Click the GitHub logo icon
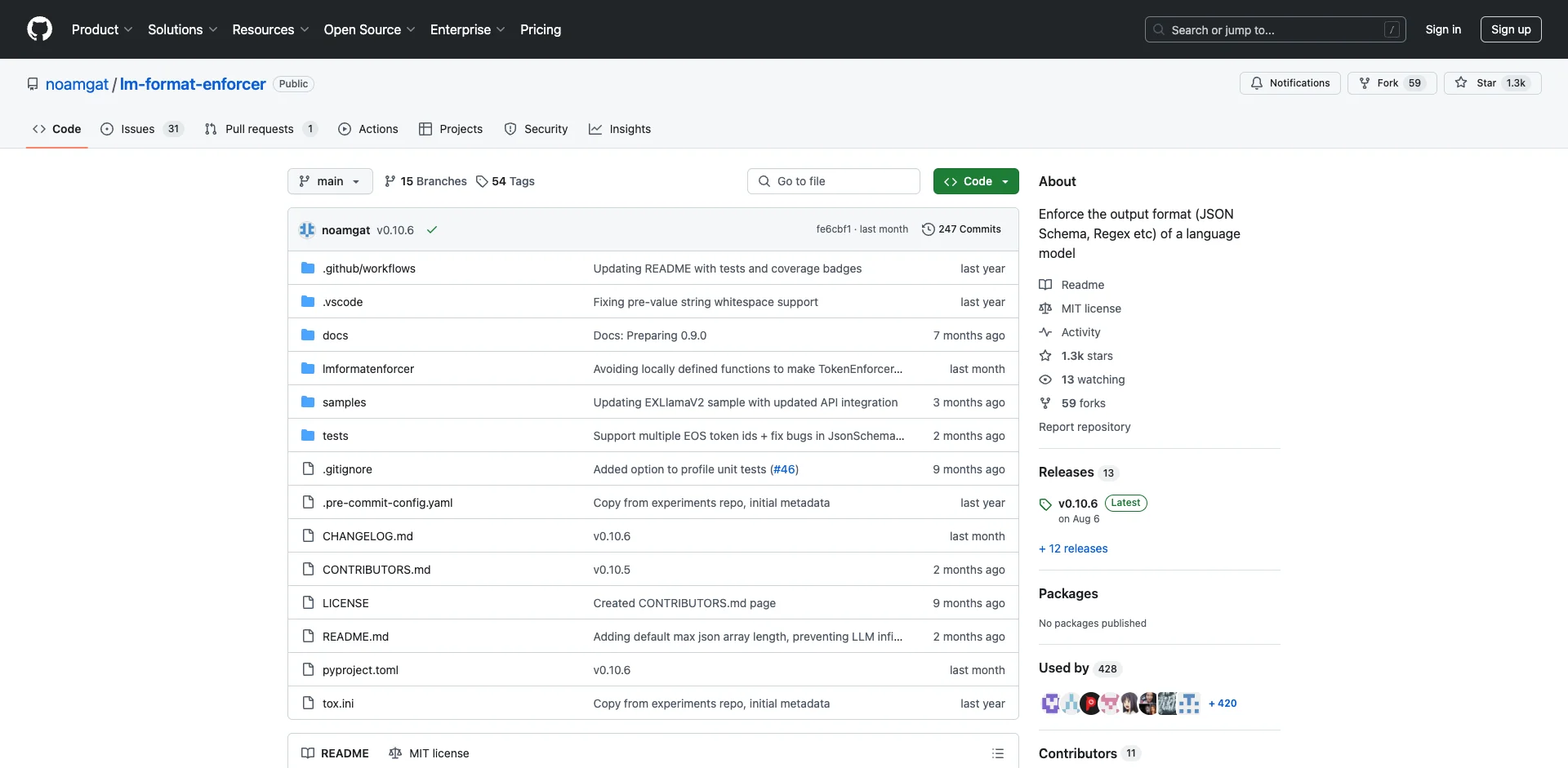 pos(39,29)
